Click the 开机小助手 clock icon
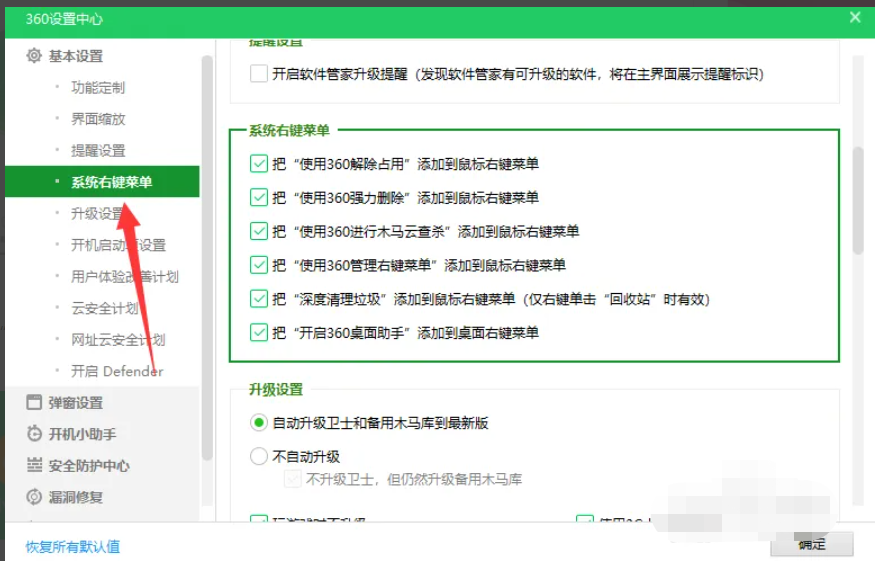This screenshot has height=561, width=875. tap(34, 434)
